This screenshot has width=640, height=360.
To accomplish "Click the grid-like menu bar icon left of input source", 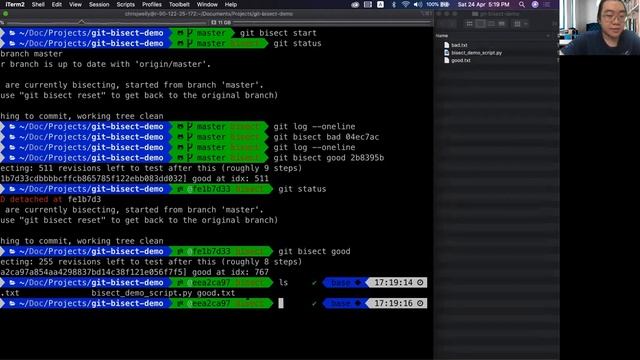I will (x=368, y=4).
